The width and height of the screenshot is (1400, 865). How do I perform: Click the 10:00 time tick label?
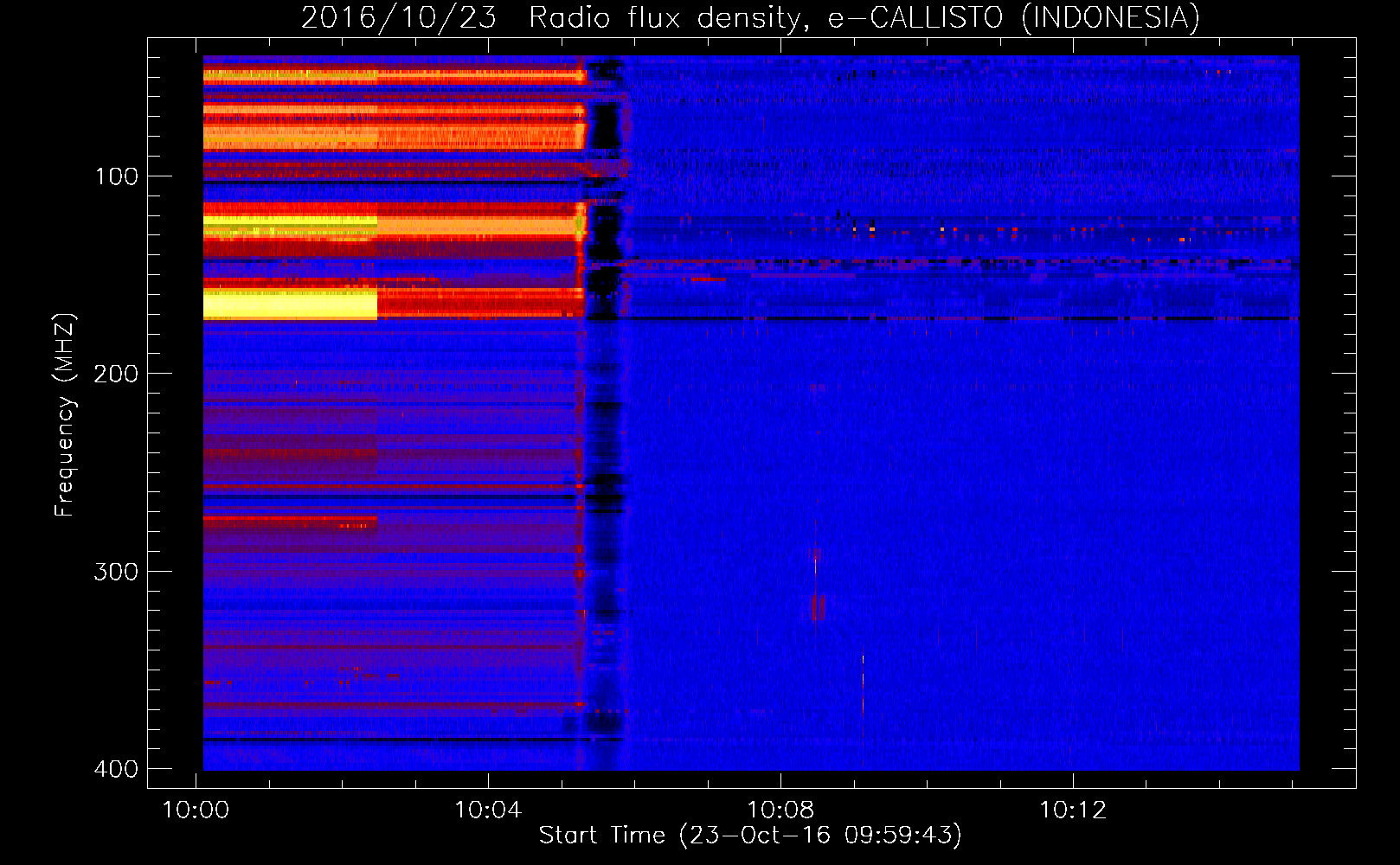(196, 811)
